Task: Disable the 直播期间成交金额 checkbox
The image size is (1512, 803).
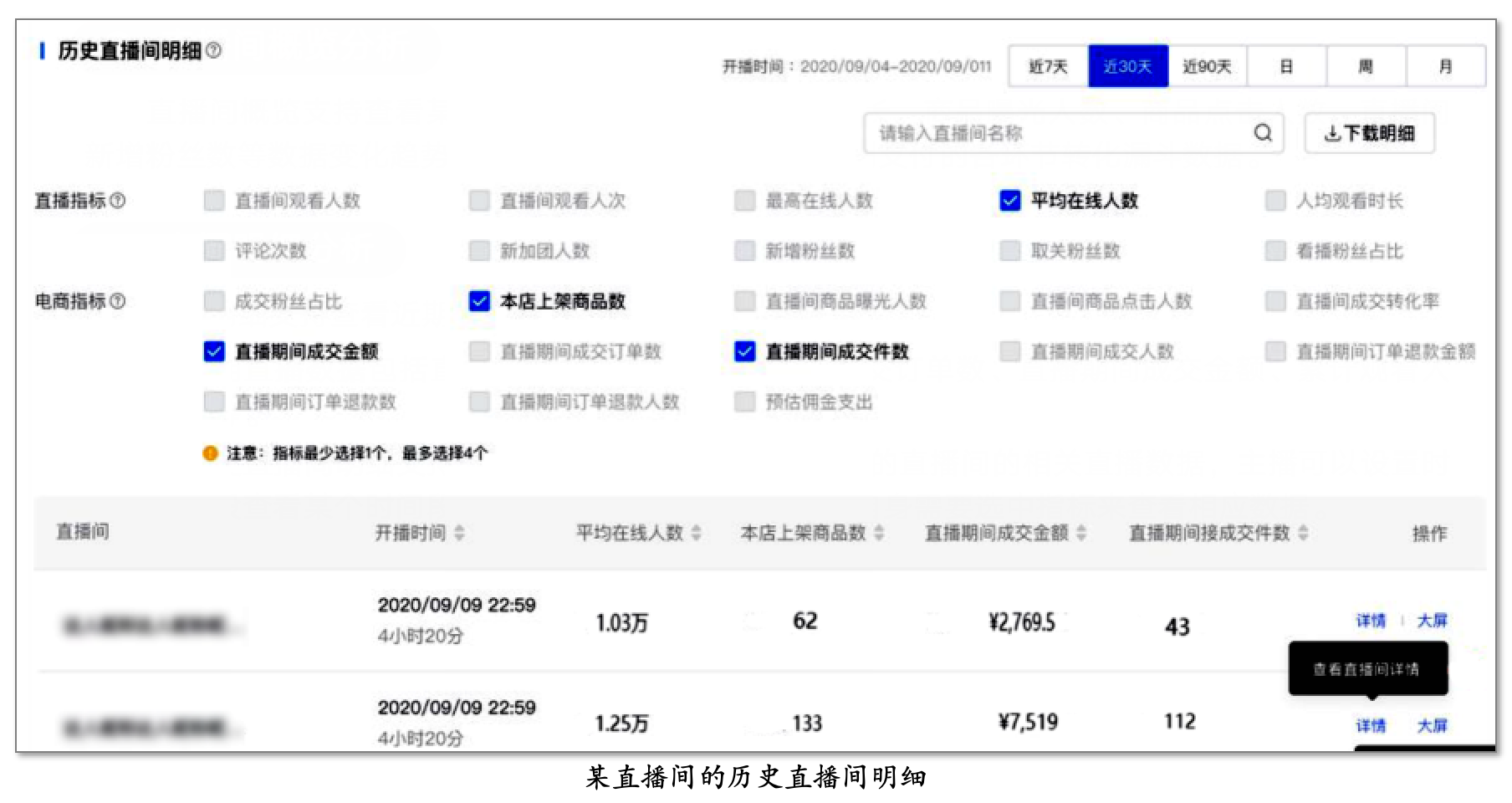Action: [214, 351]
